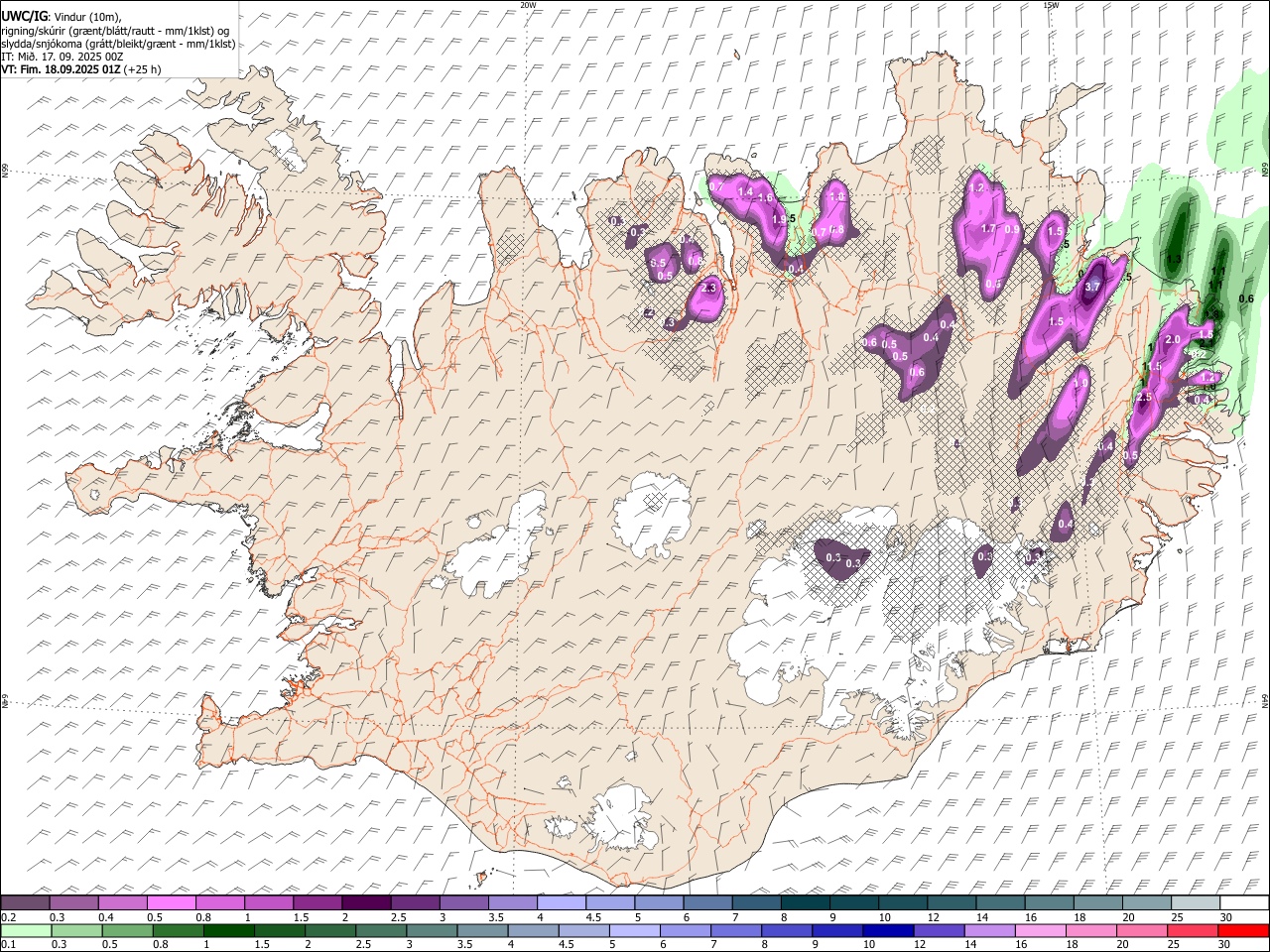Click the '(+25 h)' forecast offset text
Screen dimensions: 1270x952
(144, 69)
